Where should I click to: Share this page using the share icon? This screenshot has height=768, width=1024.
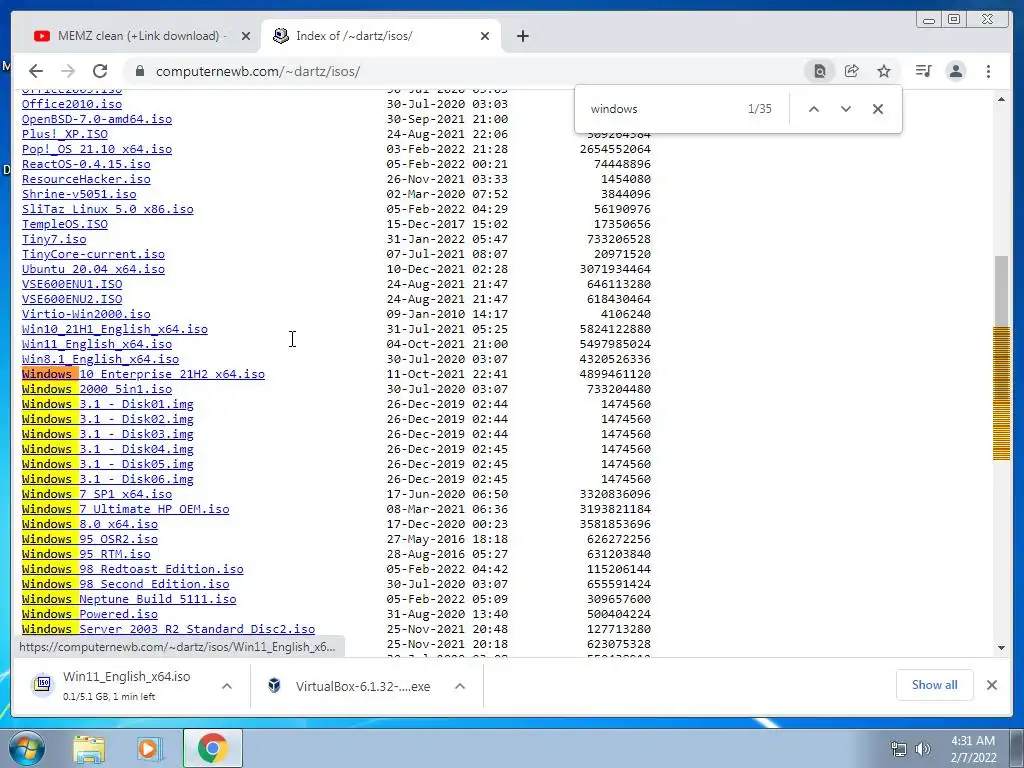point(852,71)
